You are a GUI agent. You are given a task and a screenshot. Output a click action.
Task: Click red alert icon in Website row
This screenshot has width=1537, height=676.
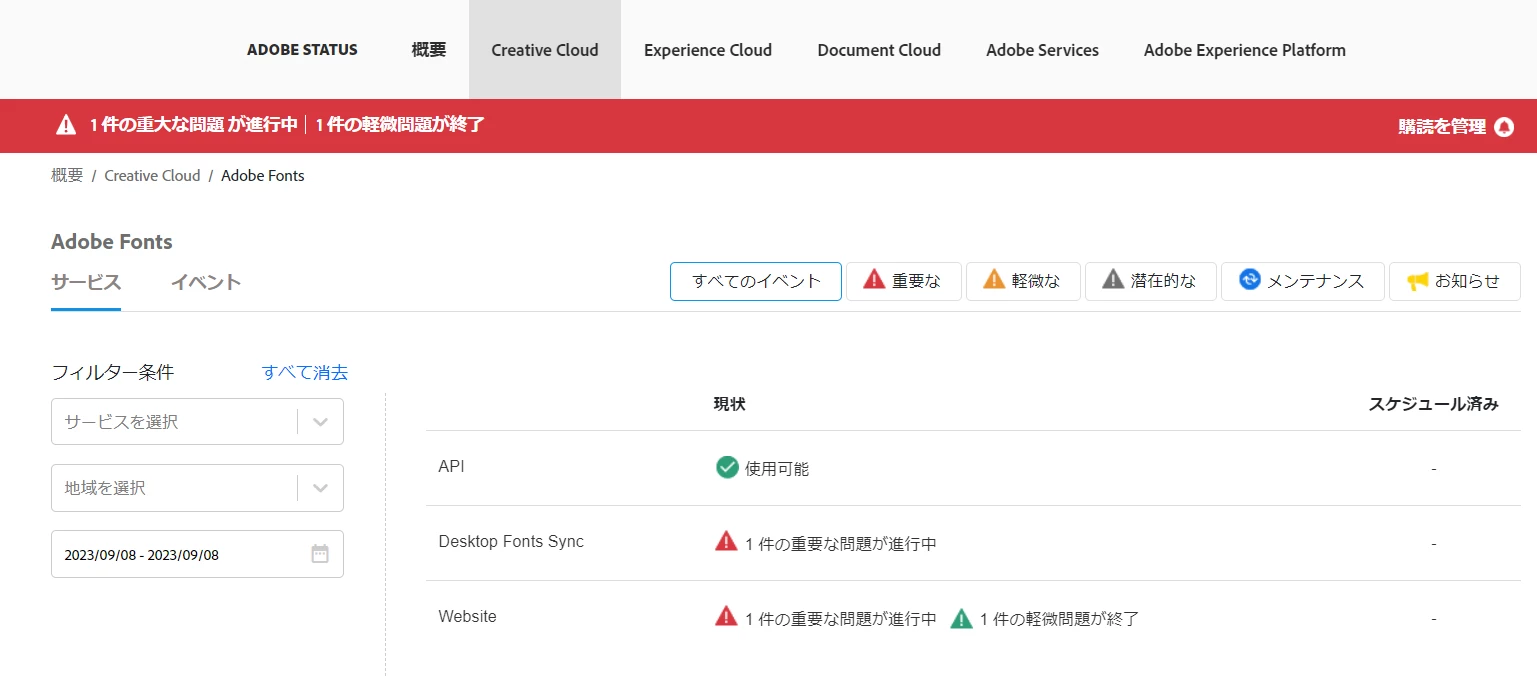pos(726,617)
